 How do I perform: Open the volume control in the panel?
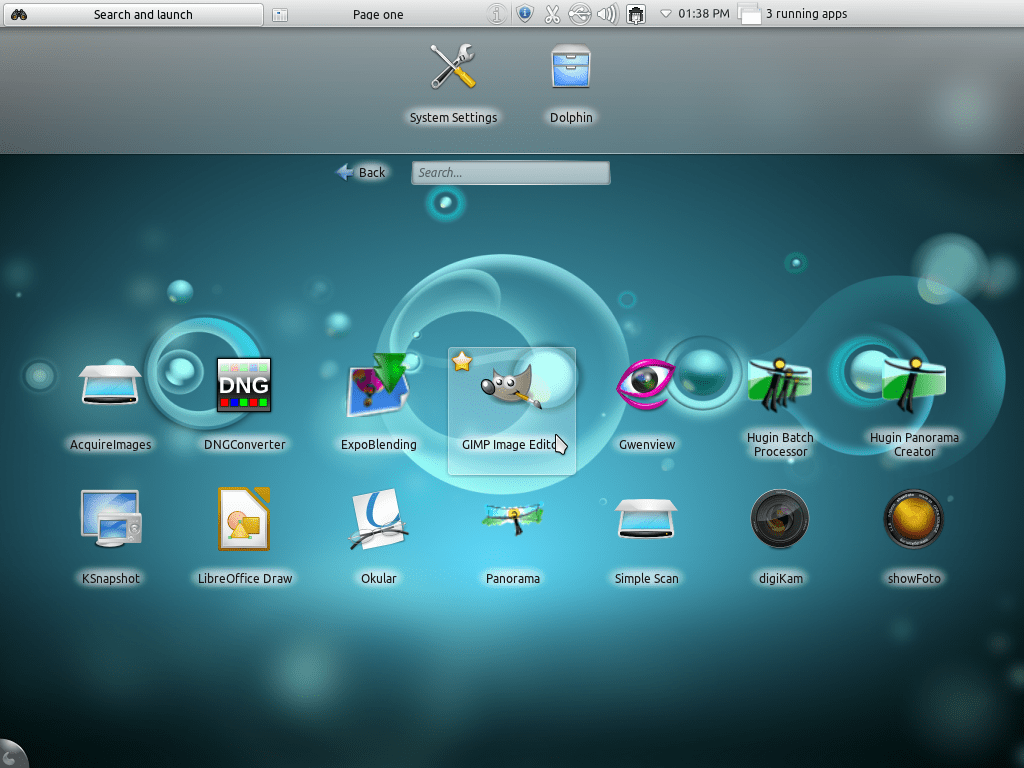(x=607, y=14)
